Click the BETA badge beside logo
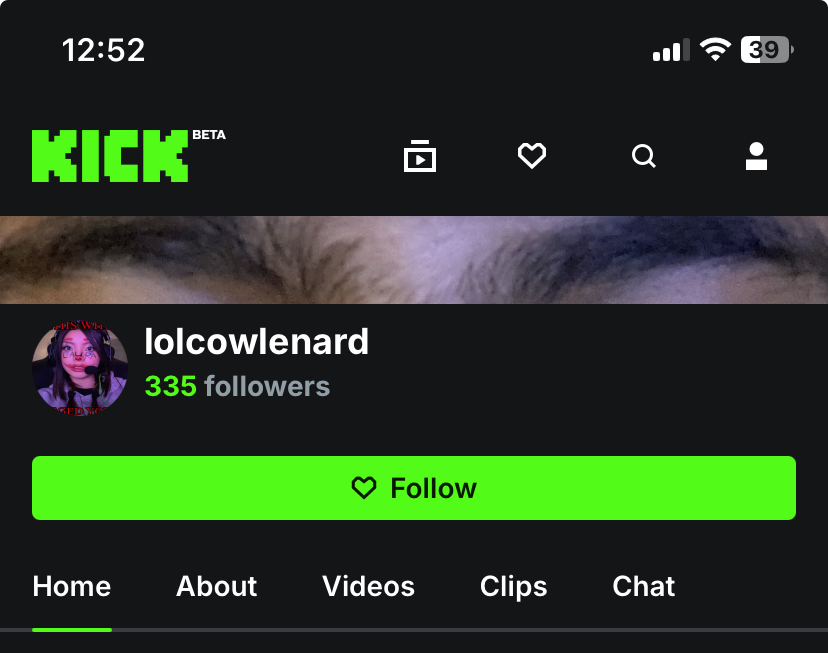The image size is (828, 653). point(209,135)
